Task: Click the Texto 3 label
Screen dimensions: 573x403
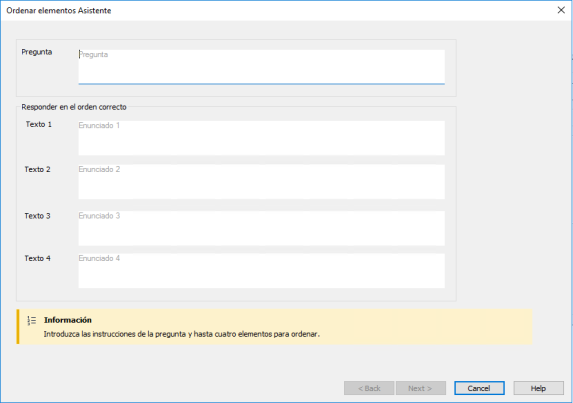Action: click(38, 216)
